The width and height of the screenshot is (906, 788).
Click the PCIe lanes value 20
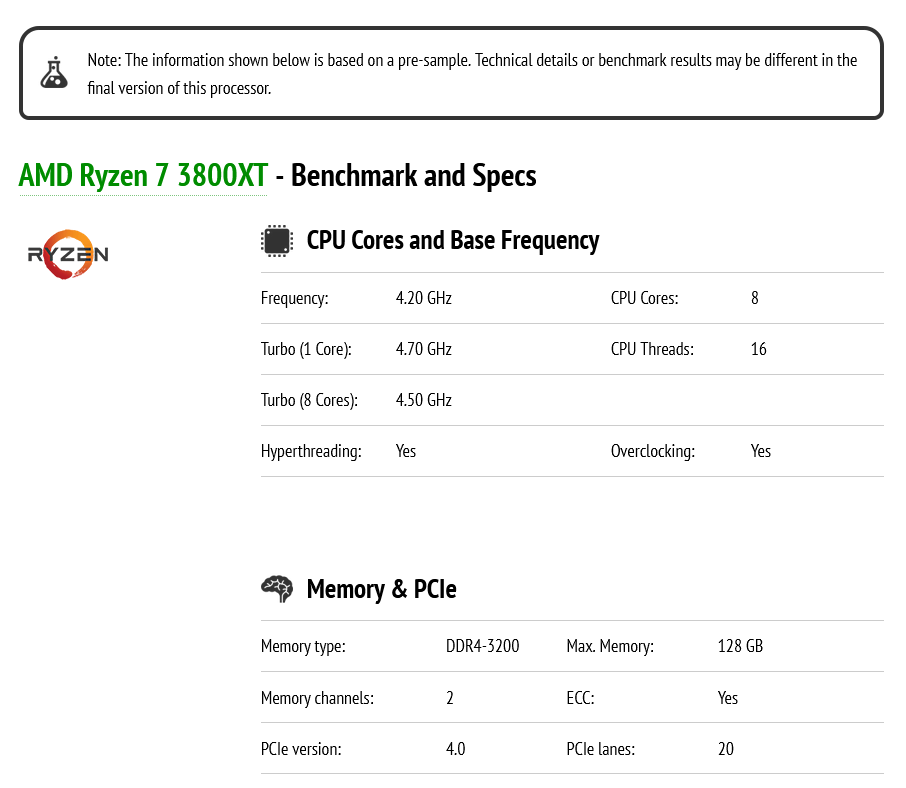pos(725,748)
